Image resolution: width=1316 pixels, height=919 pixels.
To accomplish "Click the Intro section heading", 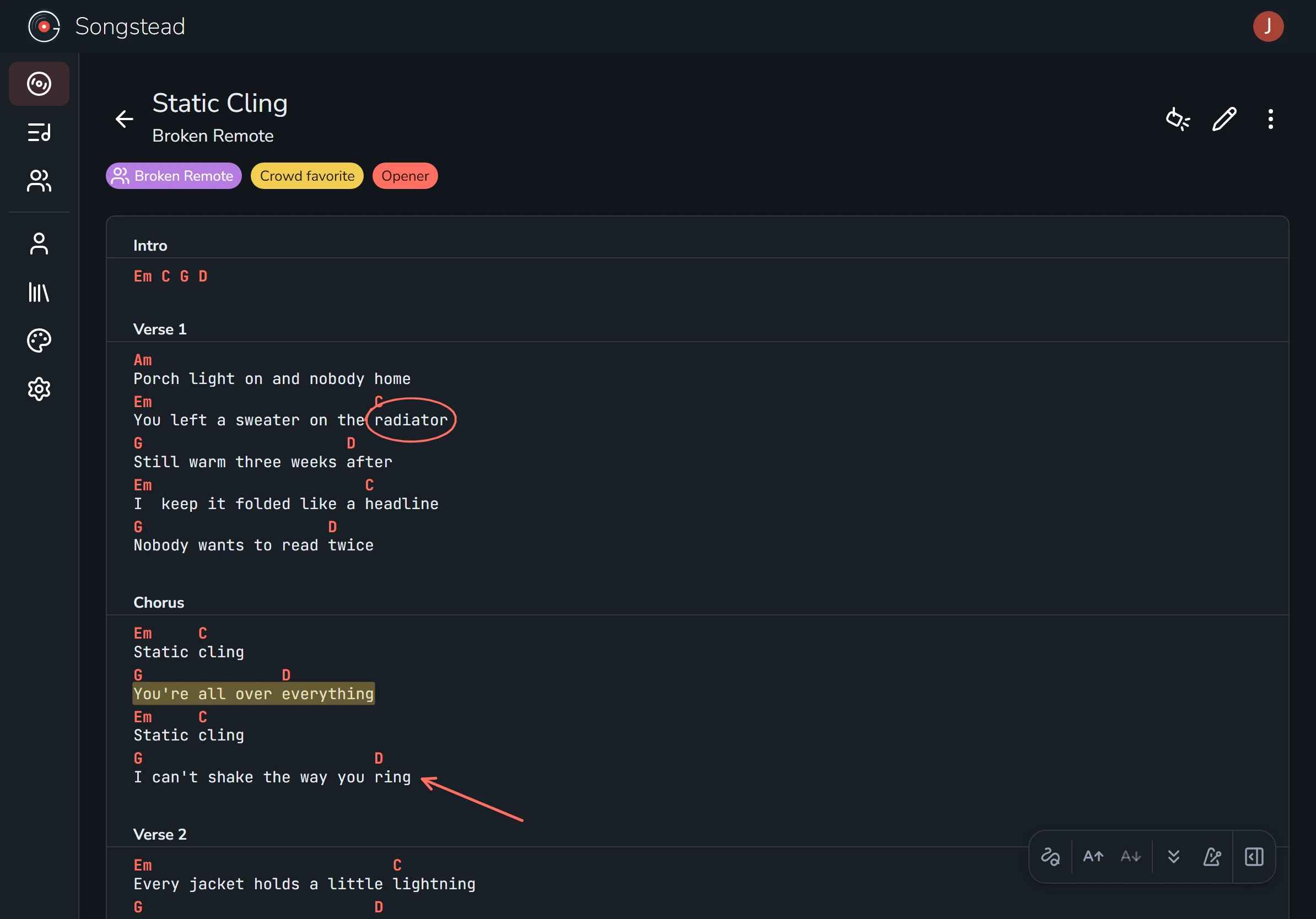I will (x=150, y=246).
